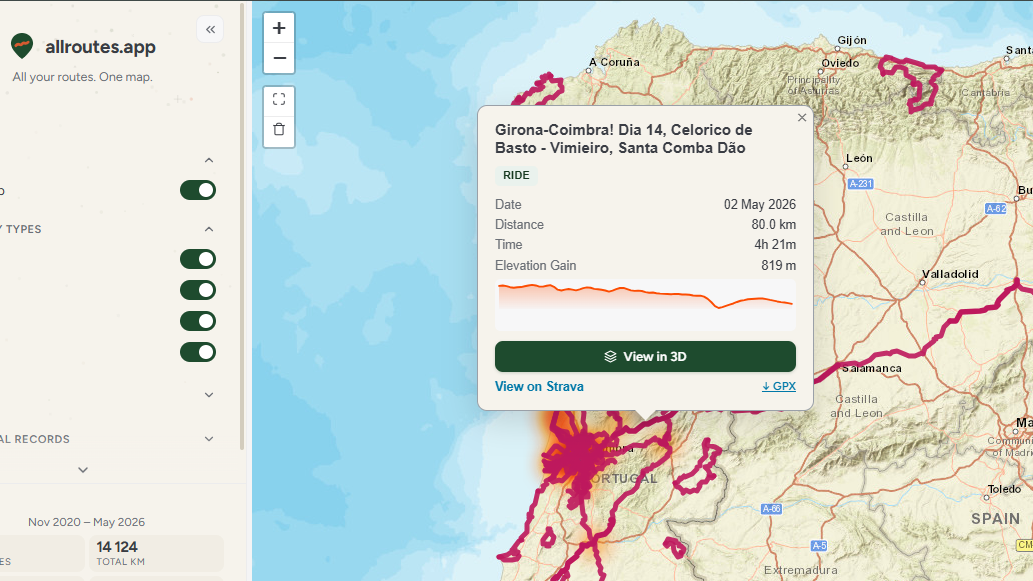Click the Oviedo label on map
This screenshot has width=1033, height=581.
[840, 63]
